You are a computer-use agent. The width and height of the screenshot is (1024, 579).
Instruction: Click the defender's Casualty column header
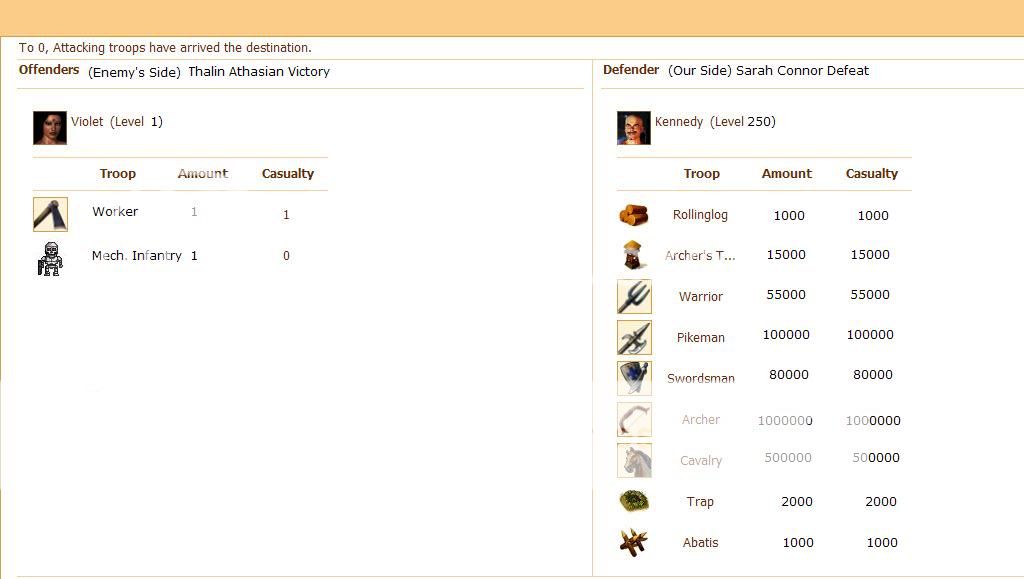pos(871,174)
